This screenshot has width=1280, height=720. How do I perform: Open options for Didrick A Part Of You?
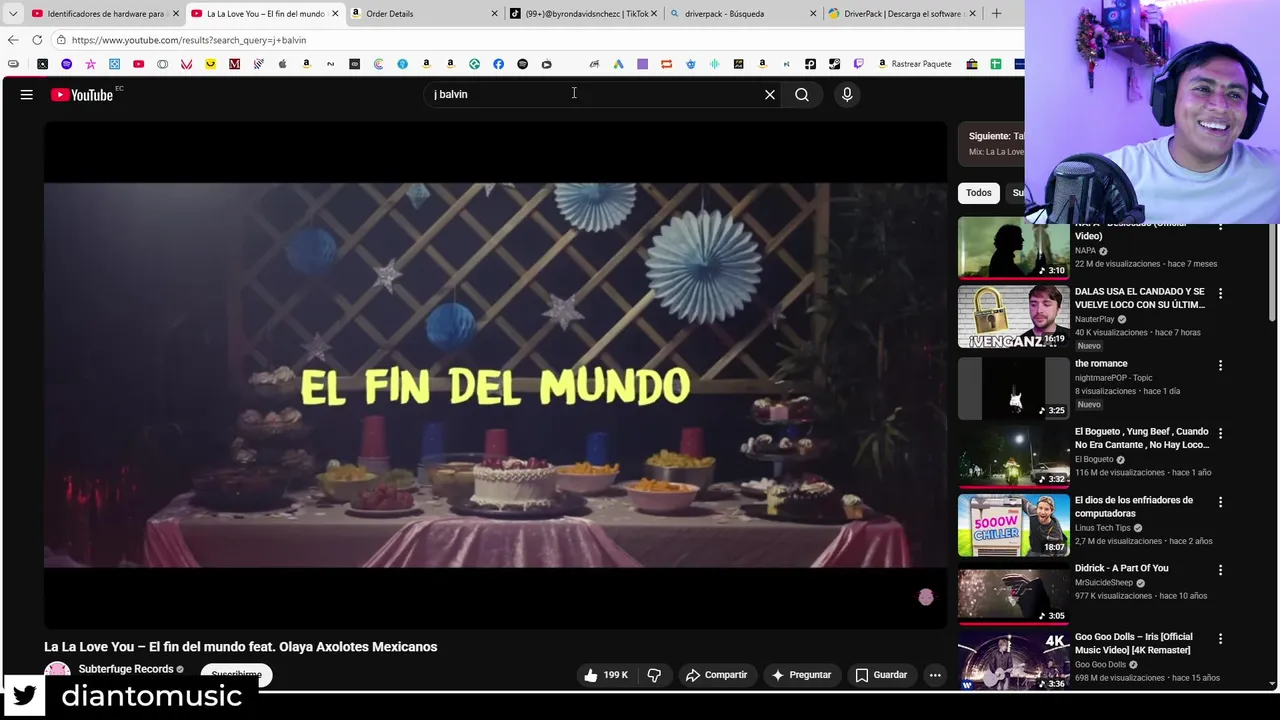pyautogui.click(x=1220, y=570)
